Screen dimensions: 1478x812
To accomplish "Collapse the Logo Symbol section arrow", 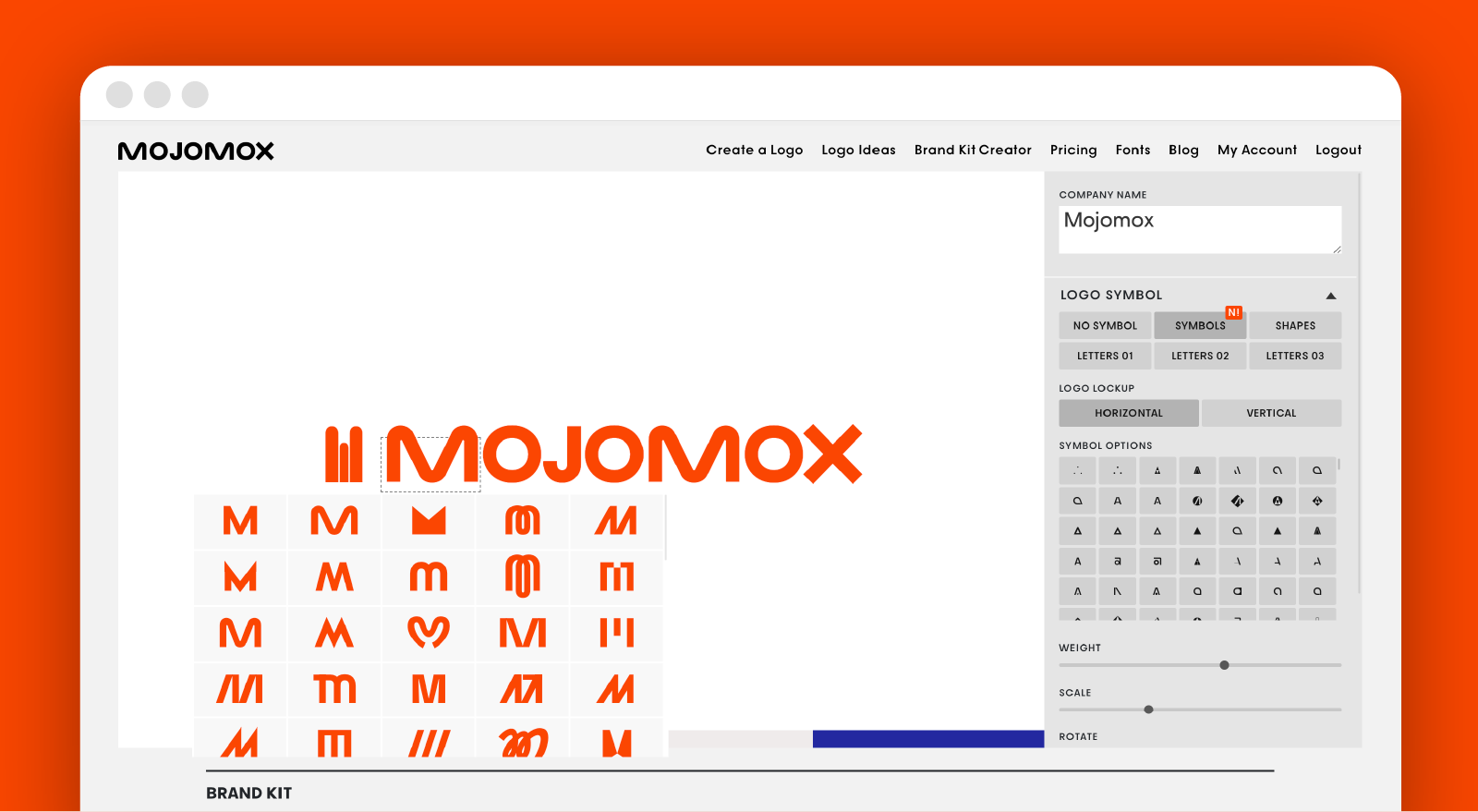I will coord(1331,296).
